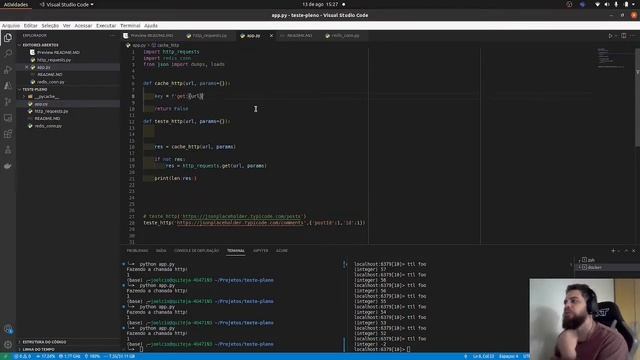This screenshot has width=640, height=360.
Task: Open the Remote Explorer monitor icon
Action: (x=8, y=118)
